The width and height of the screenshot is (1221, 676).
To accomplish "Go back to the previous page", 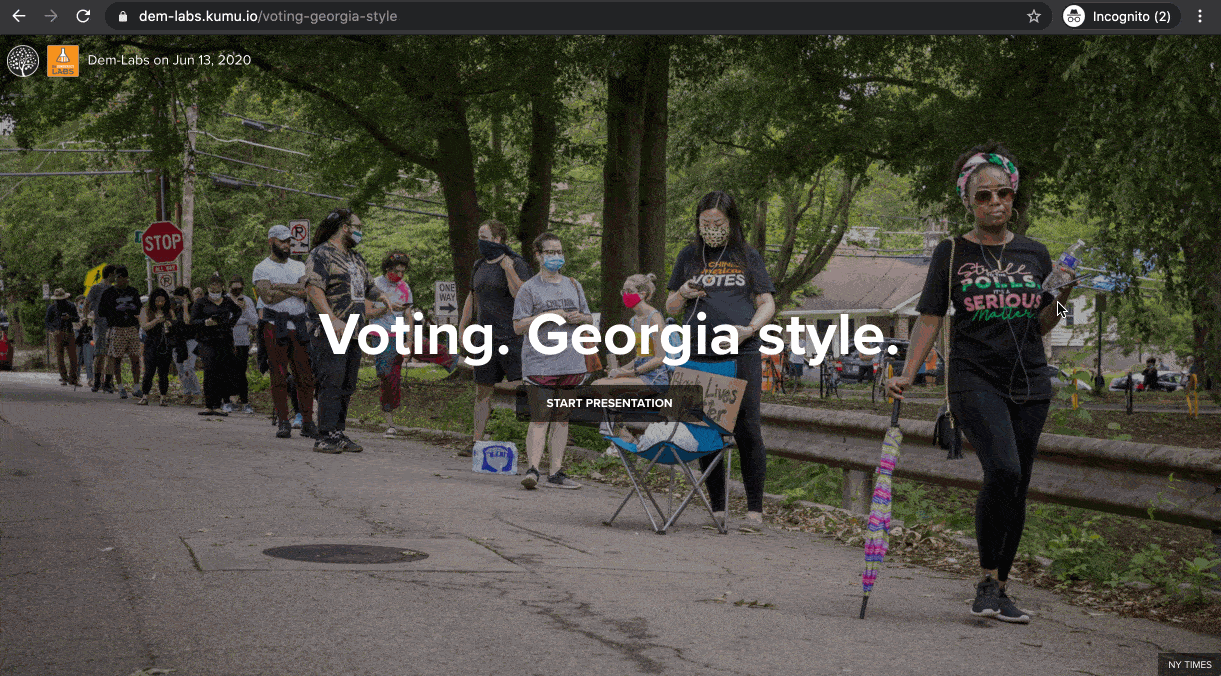I will point(19,16).
